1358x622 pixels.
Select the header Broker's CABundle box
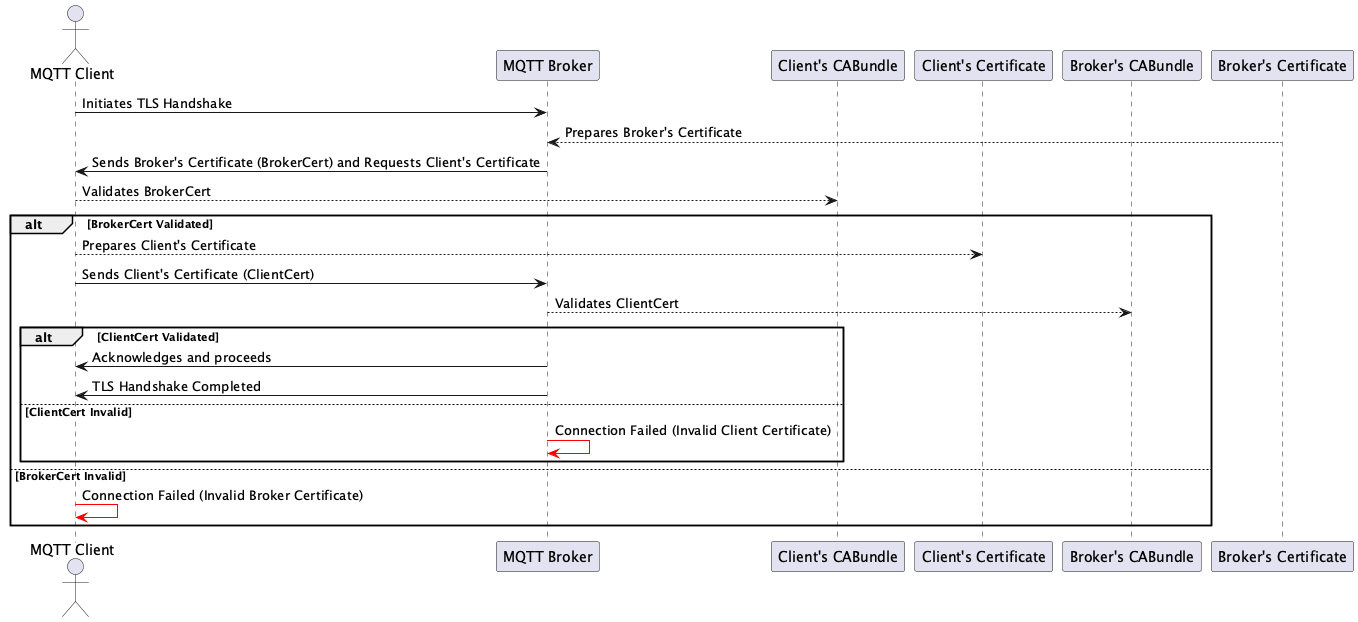click(1131, 66)
